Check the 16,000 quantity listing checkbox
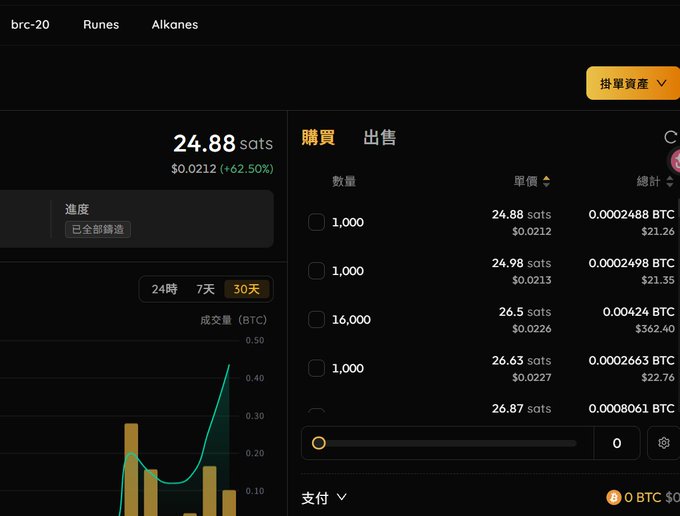This screenshot has height=516, width=680. [x=316, y=319]
